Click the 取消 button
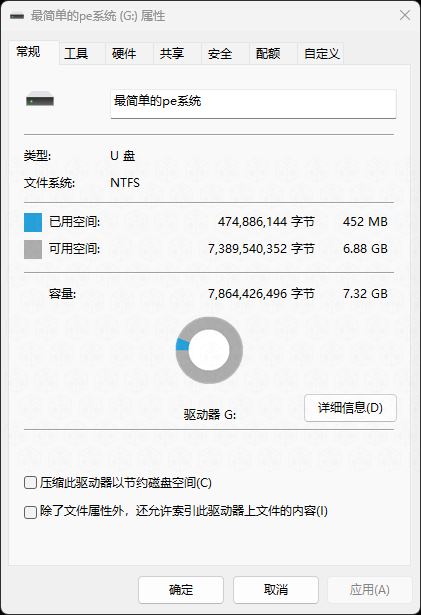This screenshot has height=615, width=421. (x=276, y=590)
